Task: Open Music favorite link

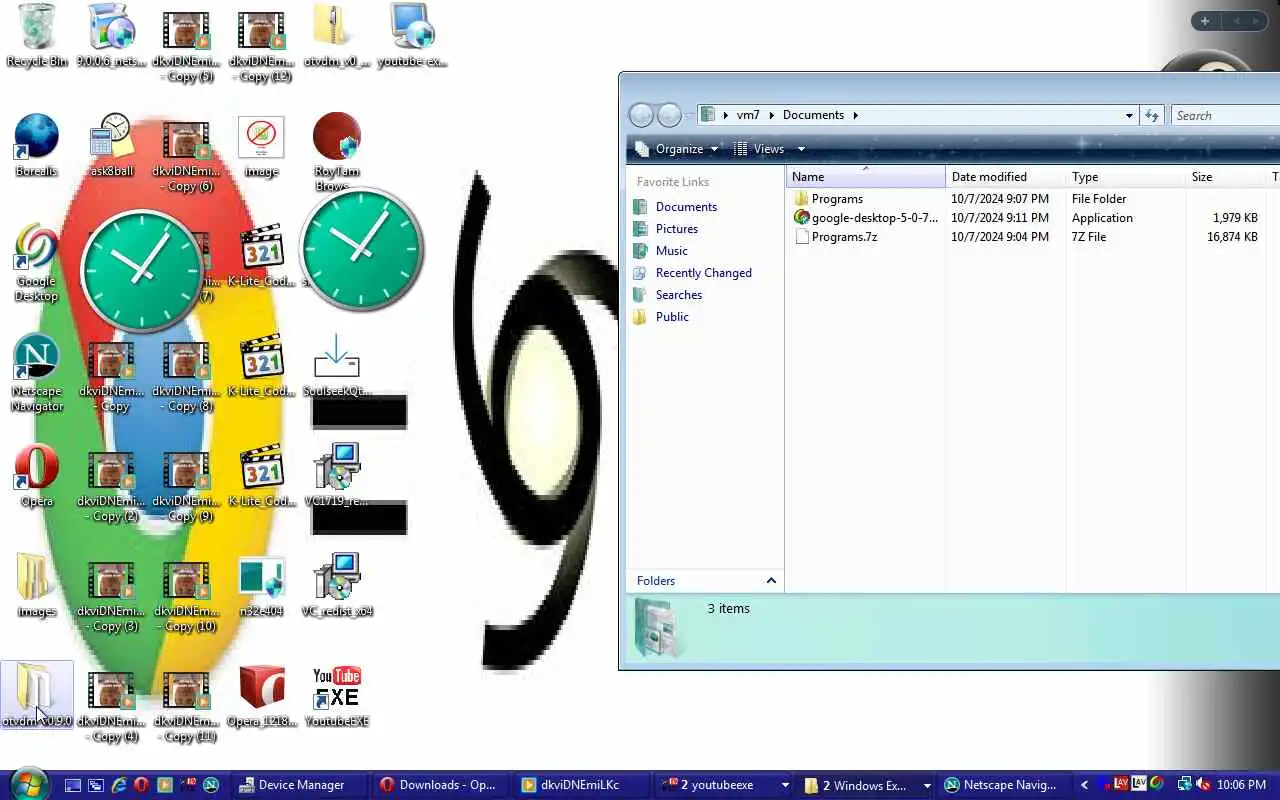Action: tap(672, 251)
